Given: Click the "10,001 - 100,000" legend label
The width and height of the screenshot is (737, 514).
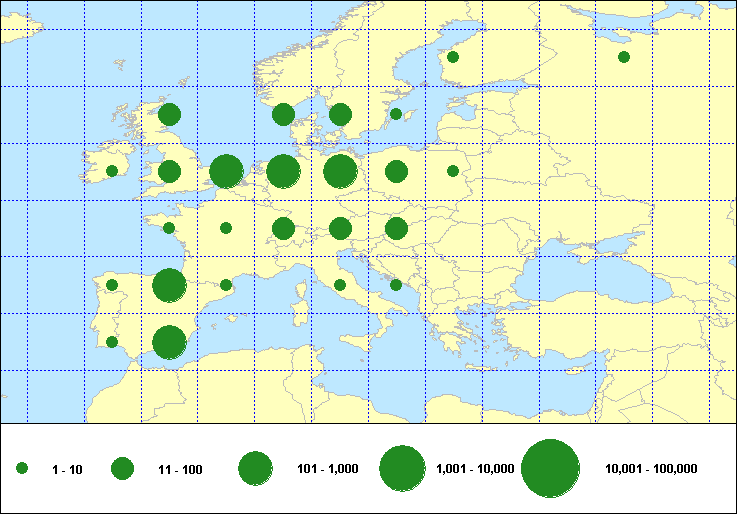Looking at the screenshot, I should pyautogui.click(x=651, y=469).
